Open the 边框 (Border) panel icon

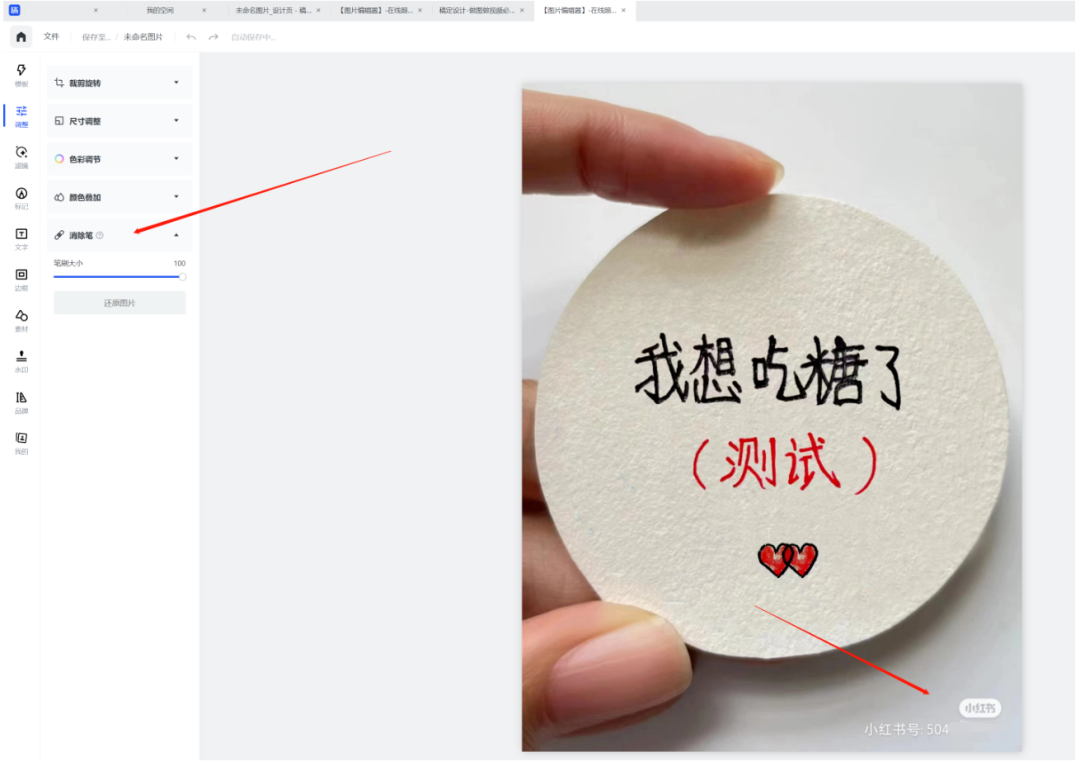pyautogui.click(x=20, y=278)
